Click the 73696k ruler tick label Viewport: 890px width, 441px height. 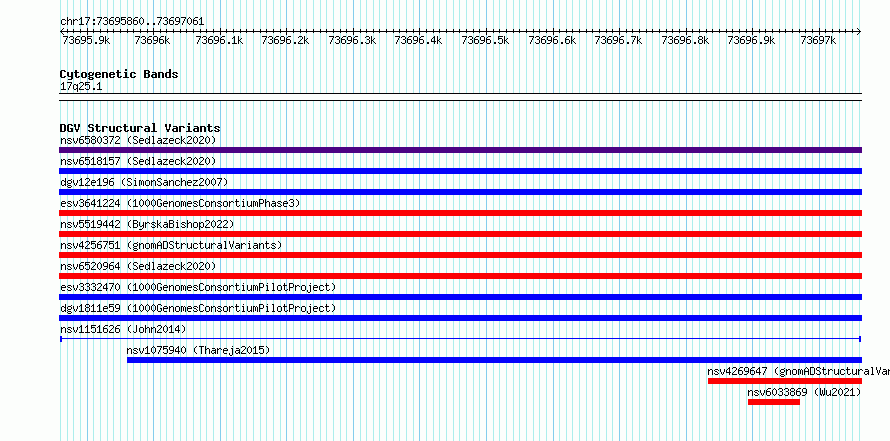(x=153, y=40)
